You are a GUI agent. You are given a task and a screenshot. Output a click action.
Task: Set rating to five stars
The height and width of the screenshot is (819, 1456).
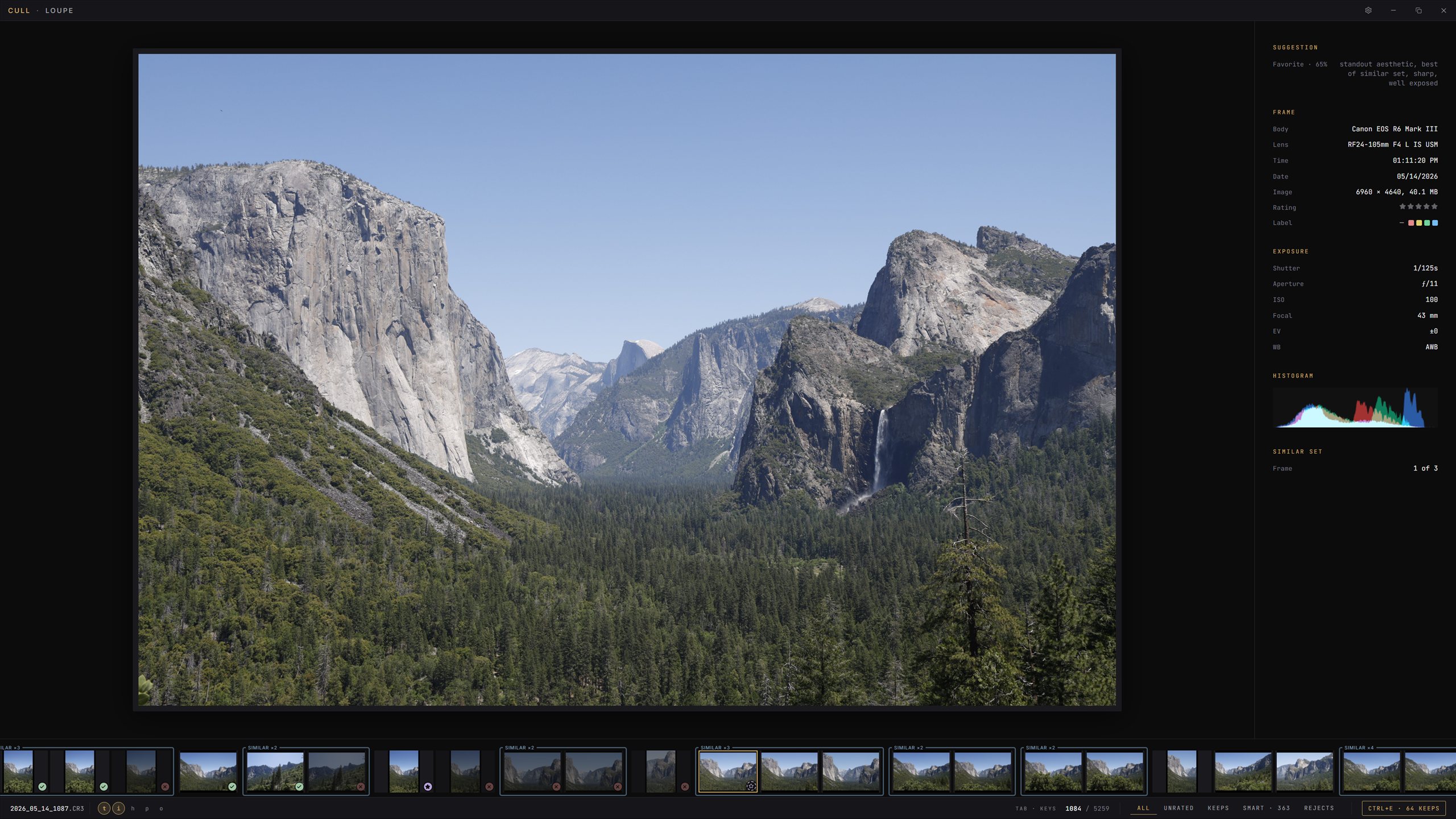(1434, 206)
